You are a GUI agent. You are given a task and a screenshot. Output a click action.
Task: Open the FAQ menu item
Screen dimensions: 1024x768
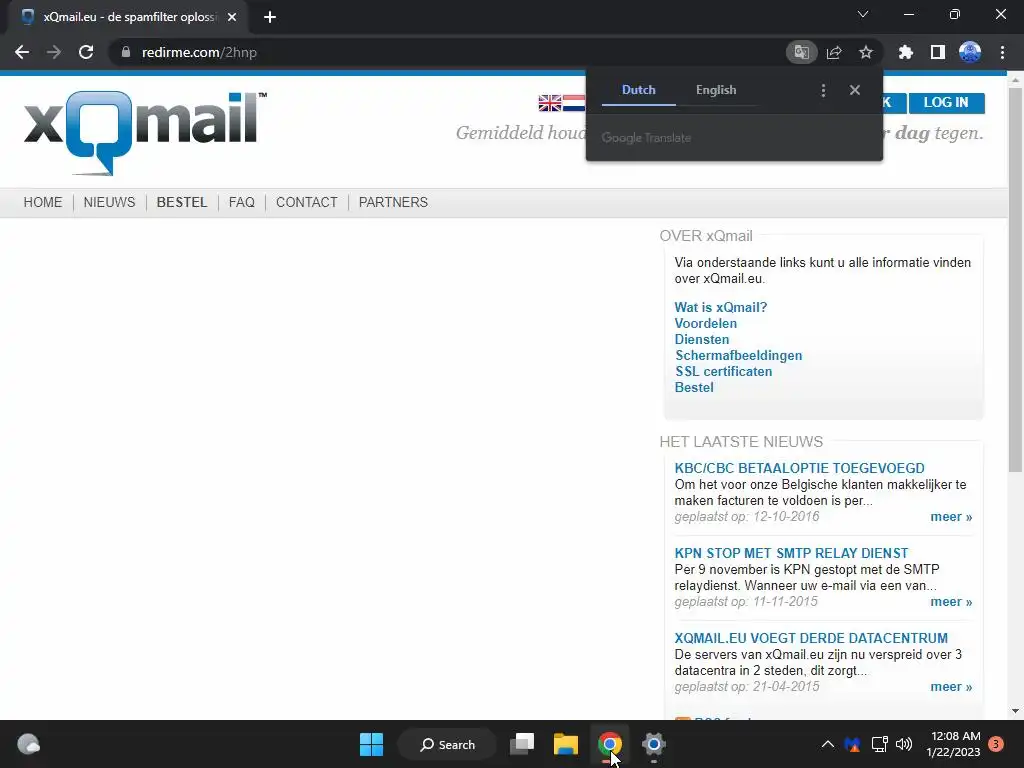(242, 202)
